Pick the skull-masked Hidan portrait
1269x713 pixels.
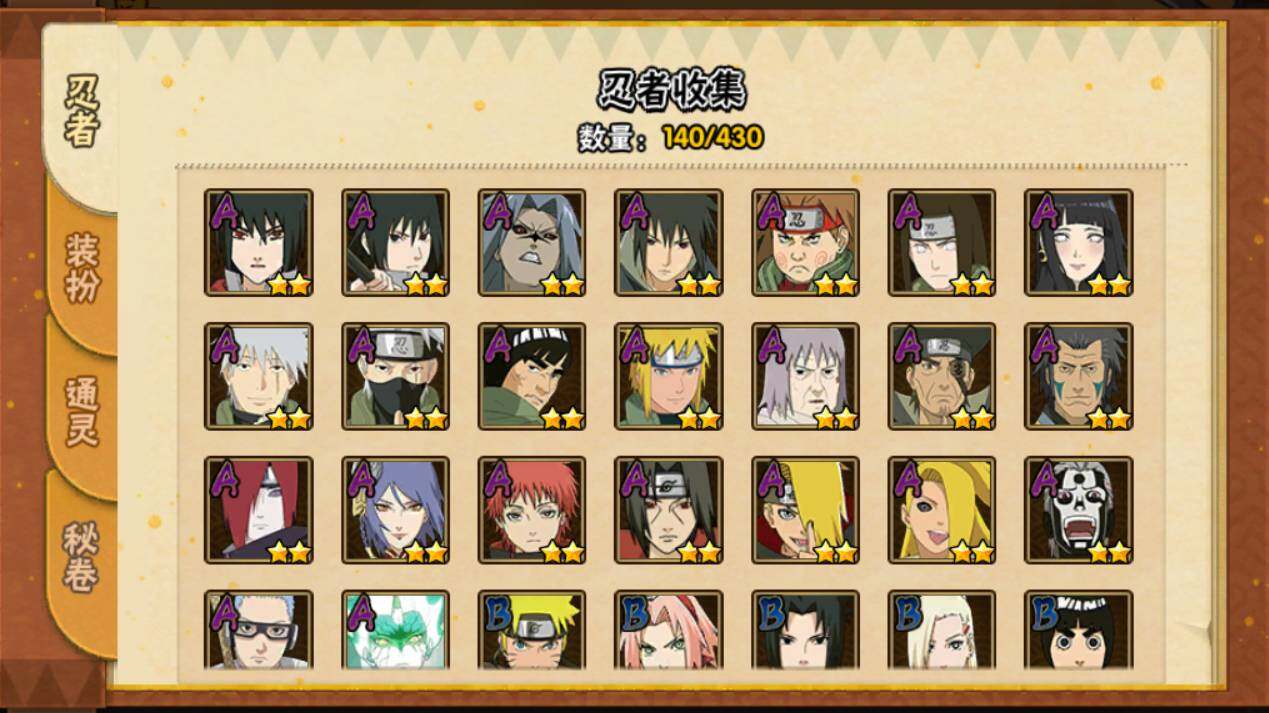tap(1079, 510)
